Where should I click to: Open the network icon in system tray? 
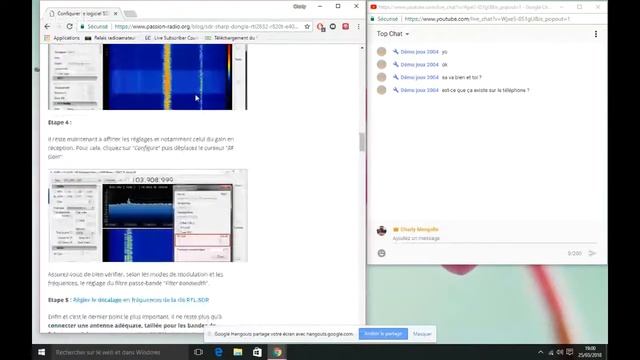tap(551, 352)
